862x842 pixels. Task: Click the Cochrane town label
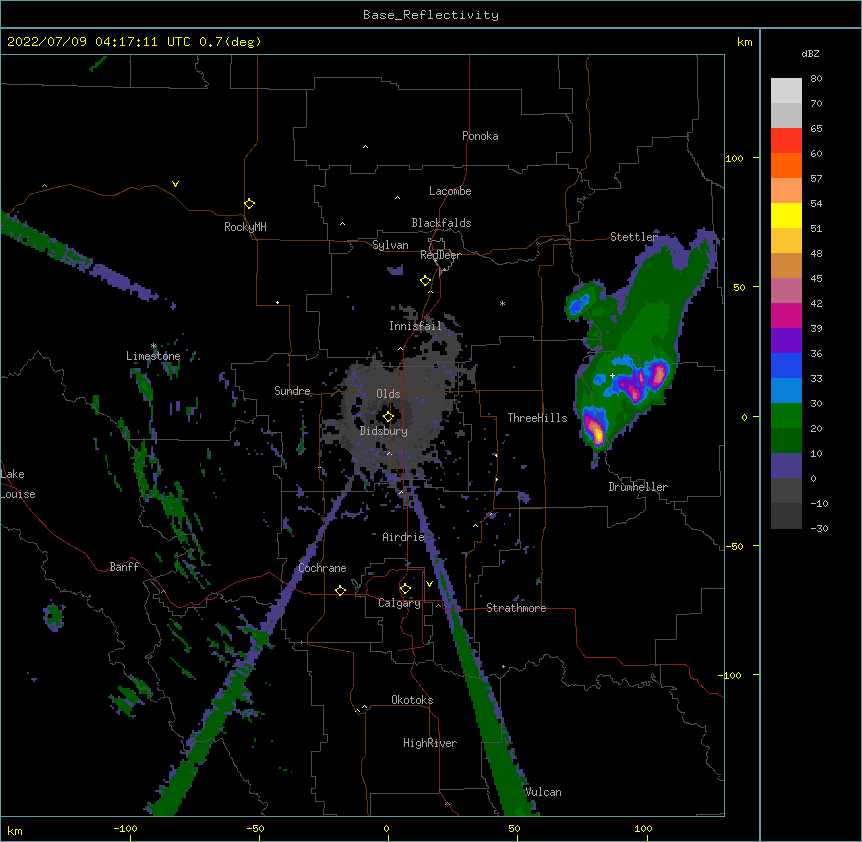click(x=322, y=568)
